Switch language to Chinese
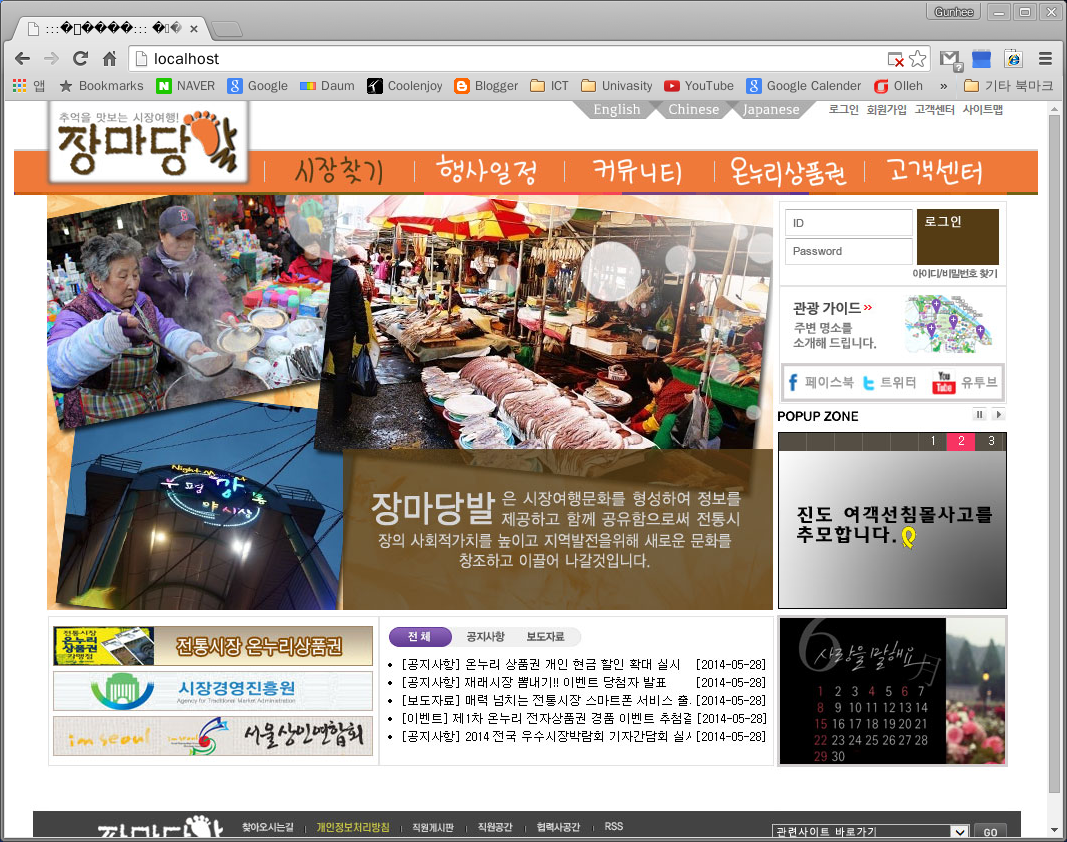1067x842 pixels. tap(693, 110)
